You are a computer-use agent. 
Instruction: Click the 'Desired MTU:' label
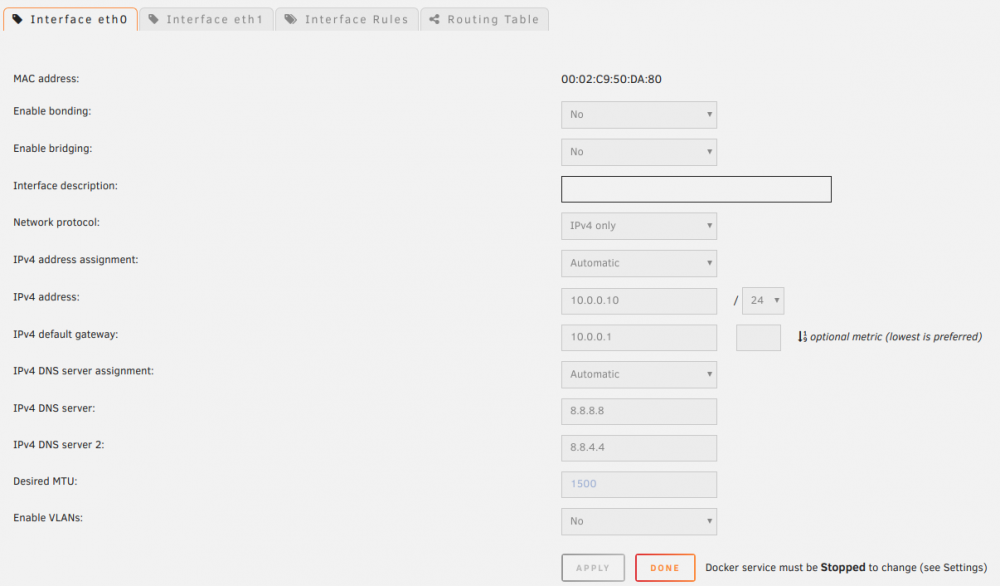click(x=45, y=481)
